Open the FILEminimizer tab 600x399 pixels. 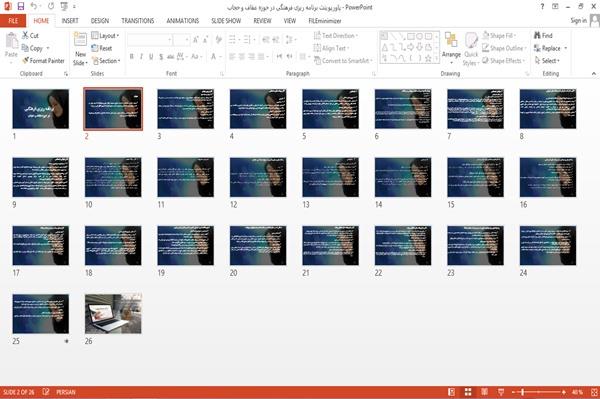(x=325, y=21)
